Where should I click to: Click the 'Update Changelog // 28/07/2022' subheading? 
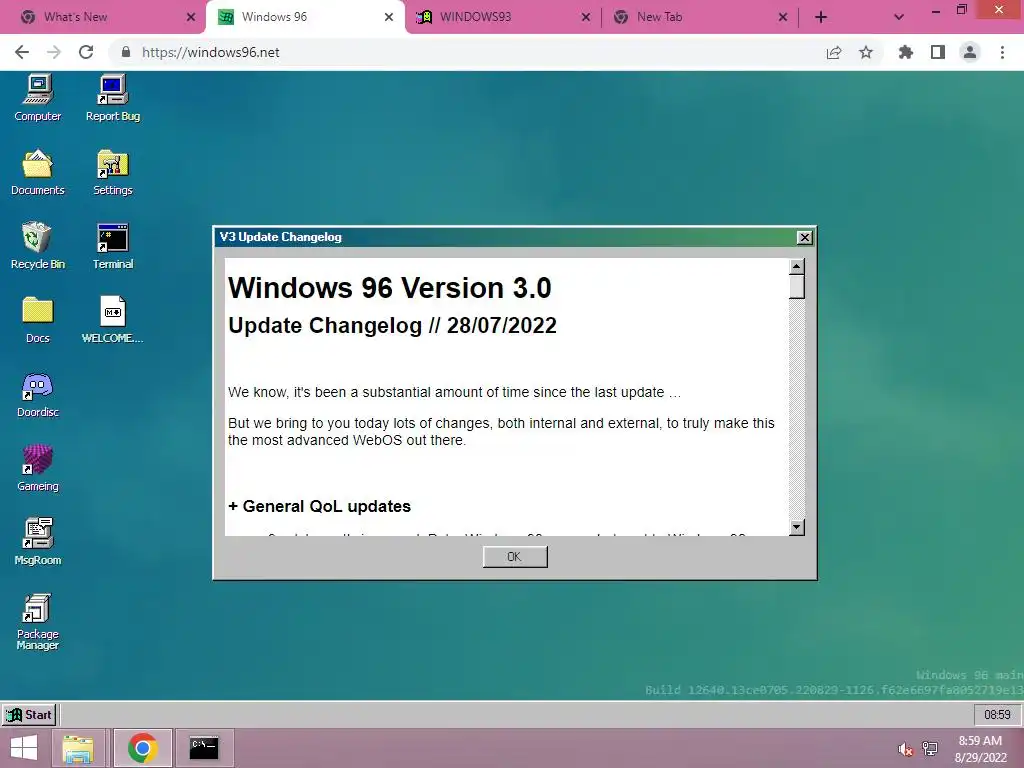[392, 325]
